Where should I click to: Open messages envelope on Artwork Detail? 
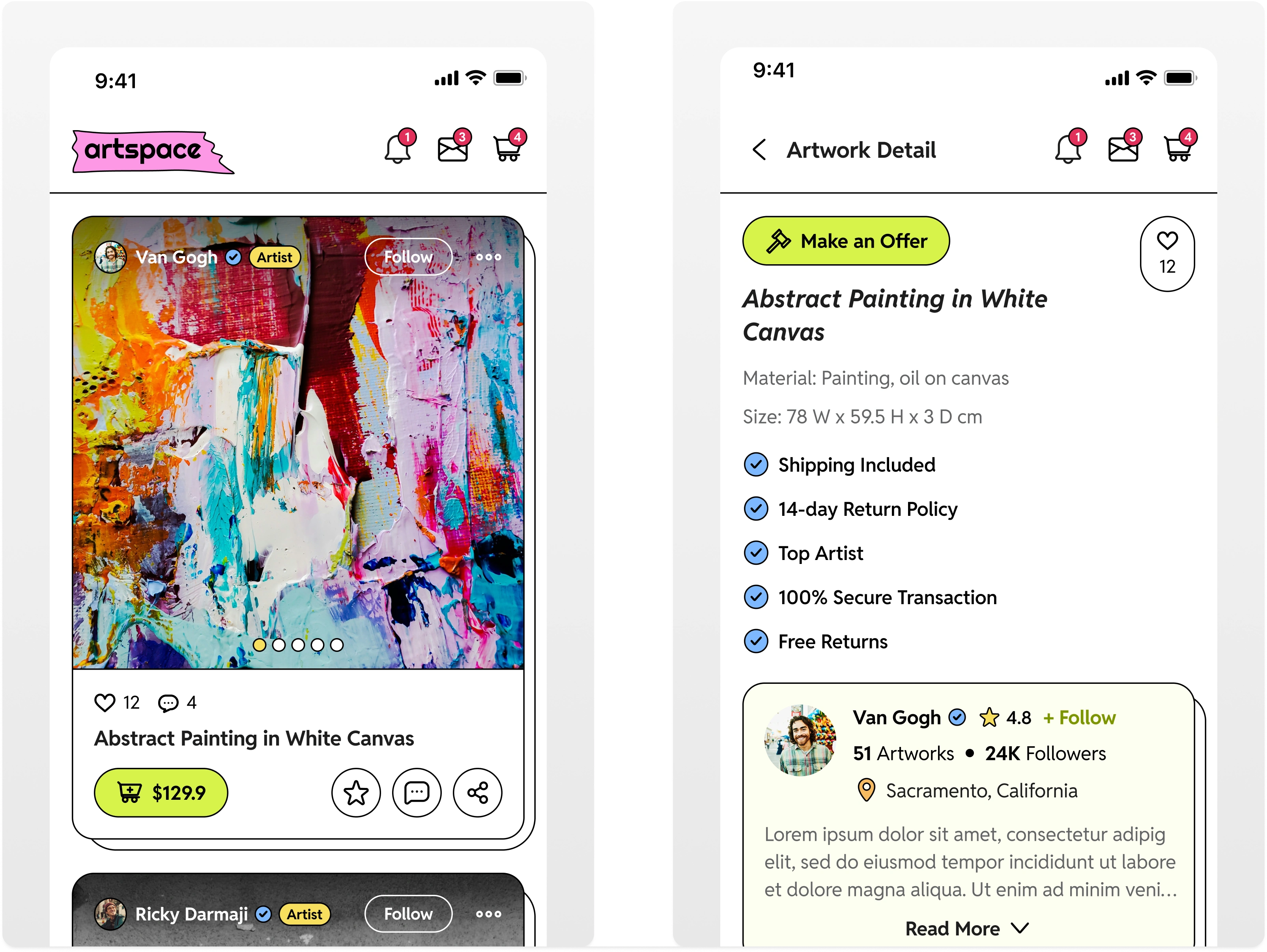(1124, 147)
